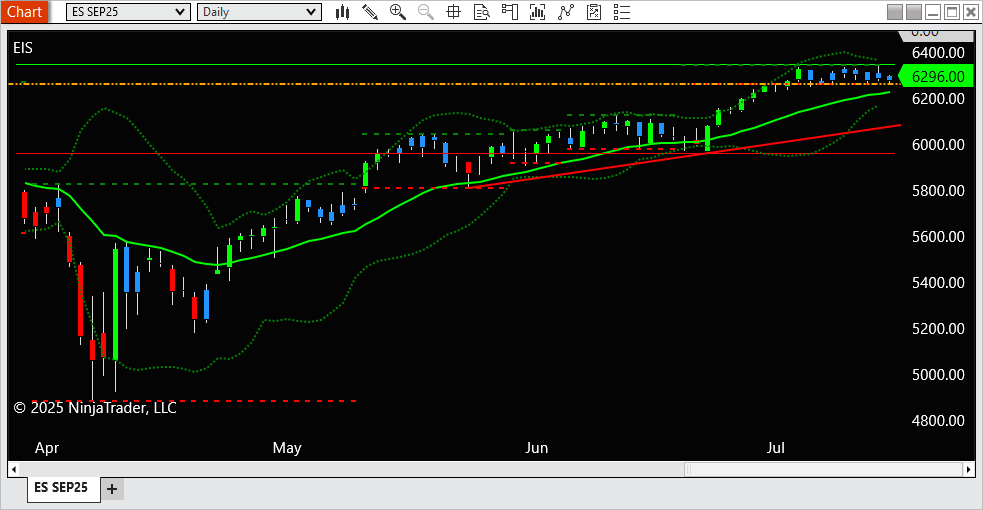Click the greyed zoom out magnifier icon

tap(426, 12)
